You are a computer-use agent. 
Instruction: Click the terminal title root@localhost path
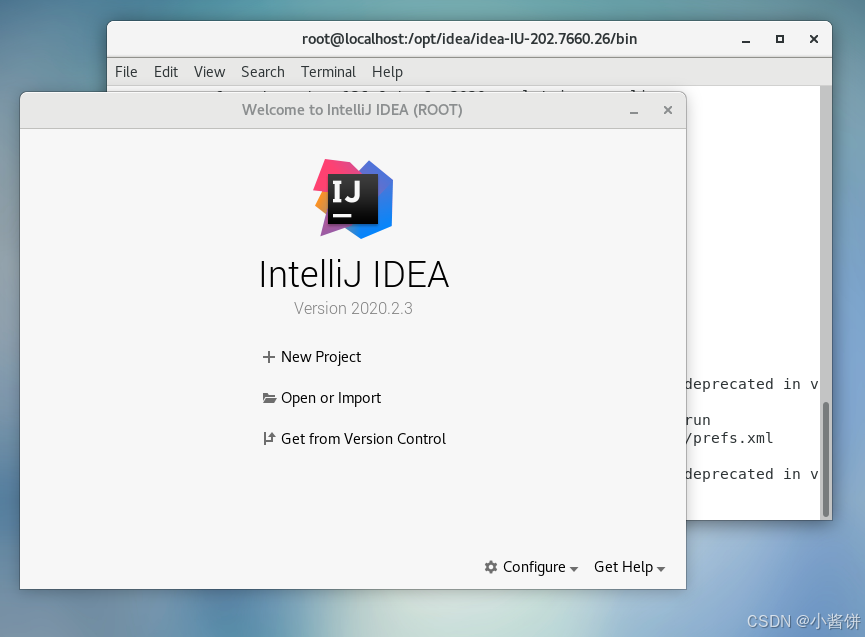[469, 39]
